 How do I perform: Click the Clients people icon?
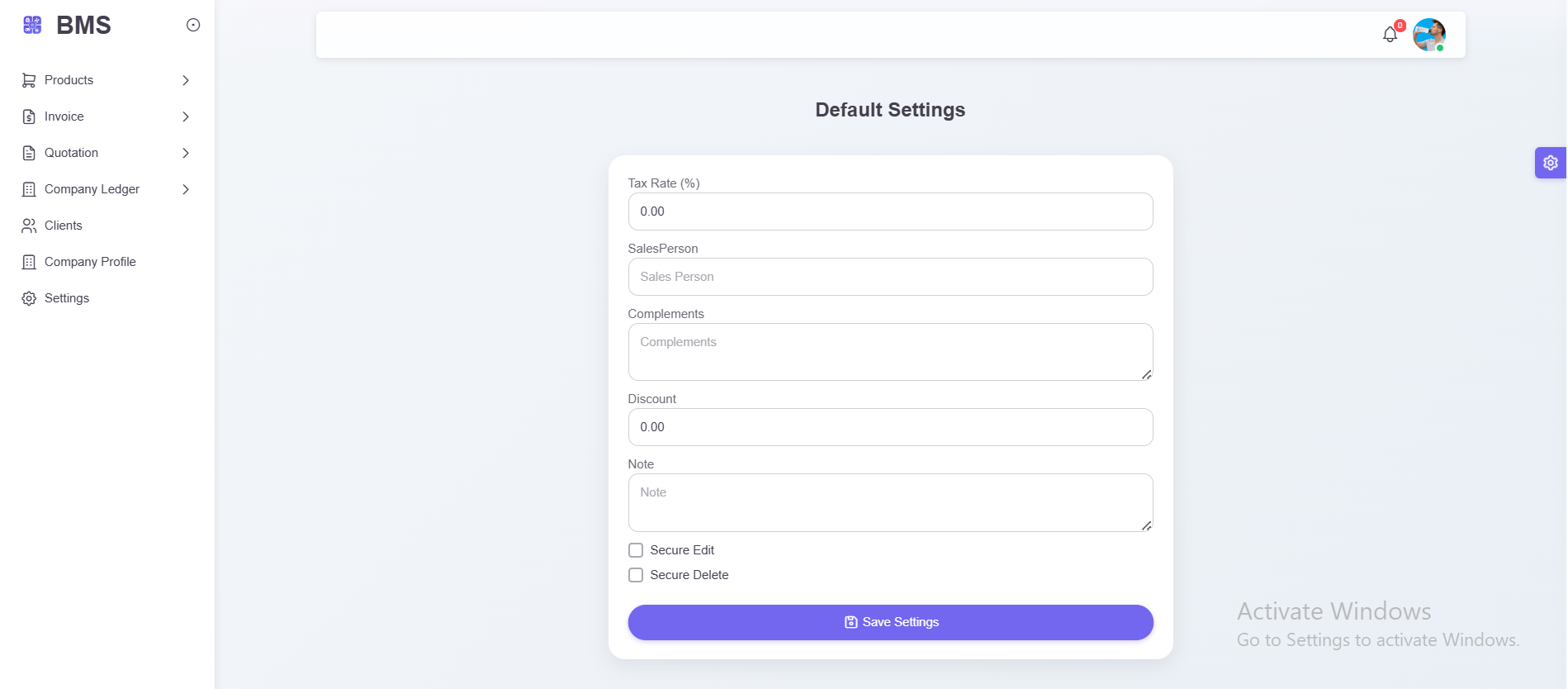coord(29,226)
